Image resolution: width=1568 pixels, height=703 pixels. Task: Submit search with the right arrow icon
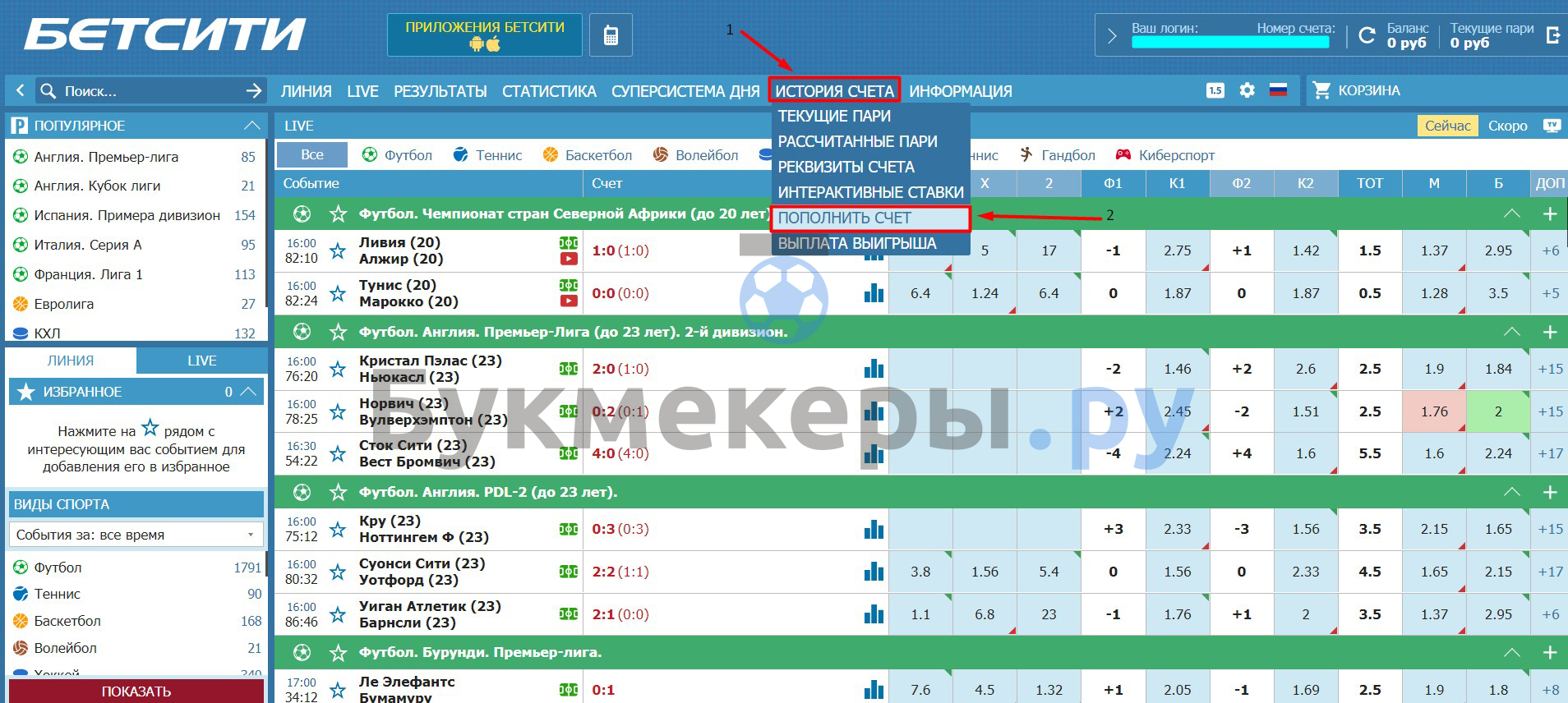tap(255, 90)
